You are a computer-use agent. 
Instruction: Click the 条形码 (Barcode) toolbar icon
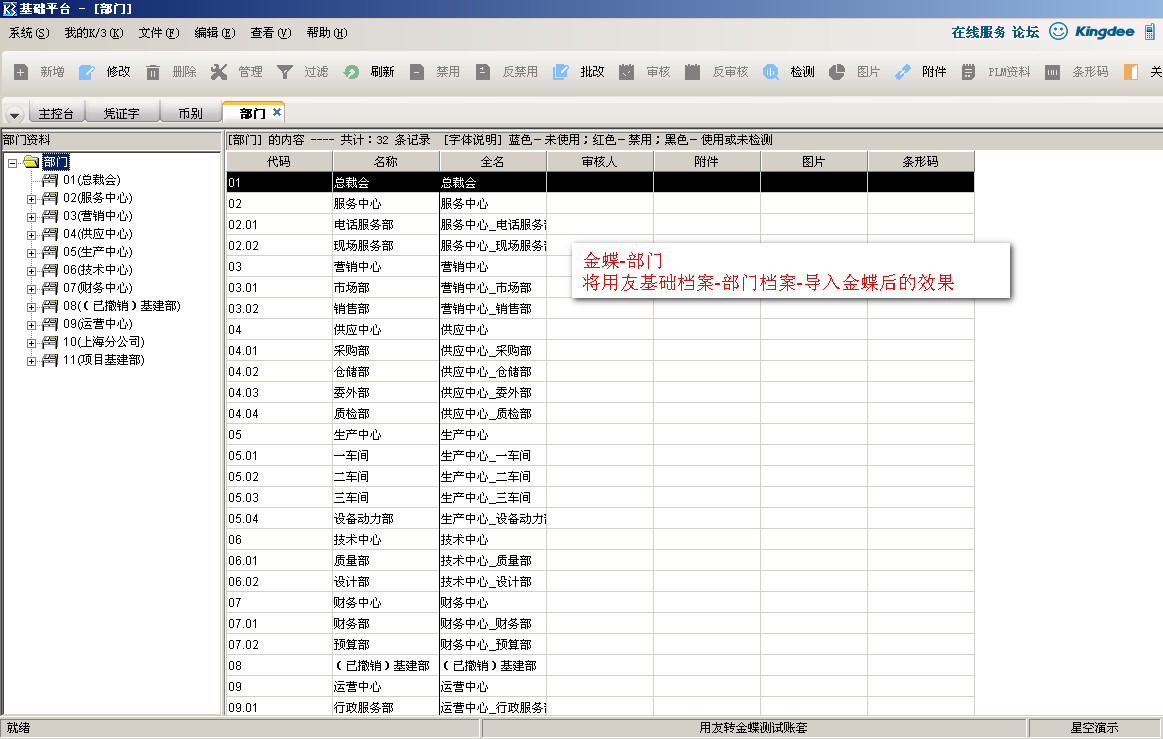[x=1053, y=72]
